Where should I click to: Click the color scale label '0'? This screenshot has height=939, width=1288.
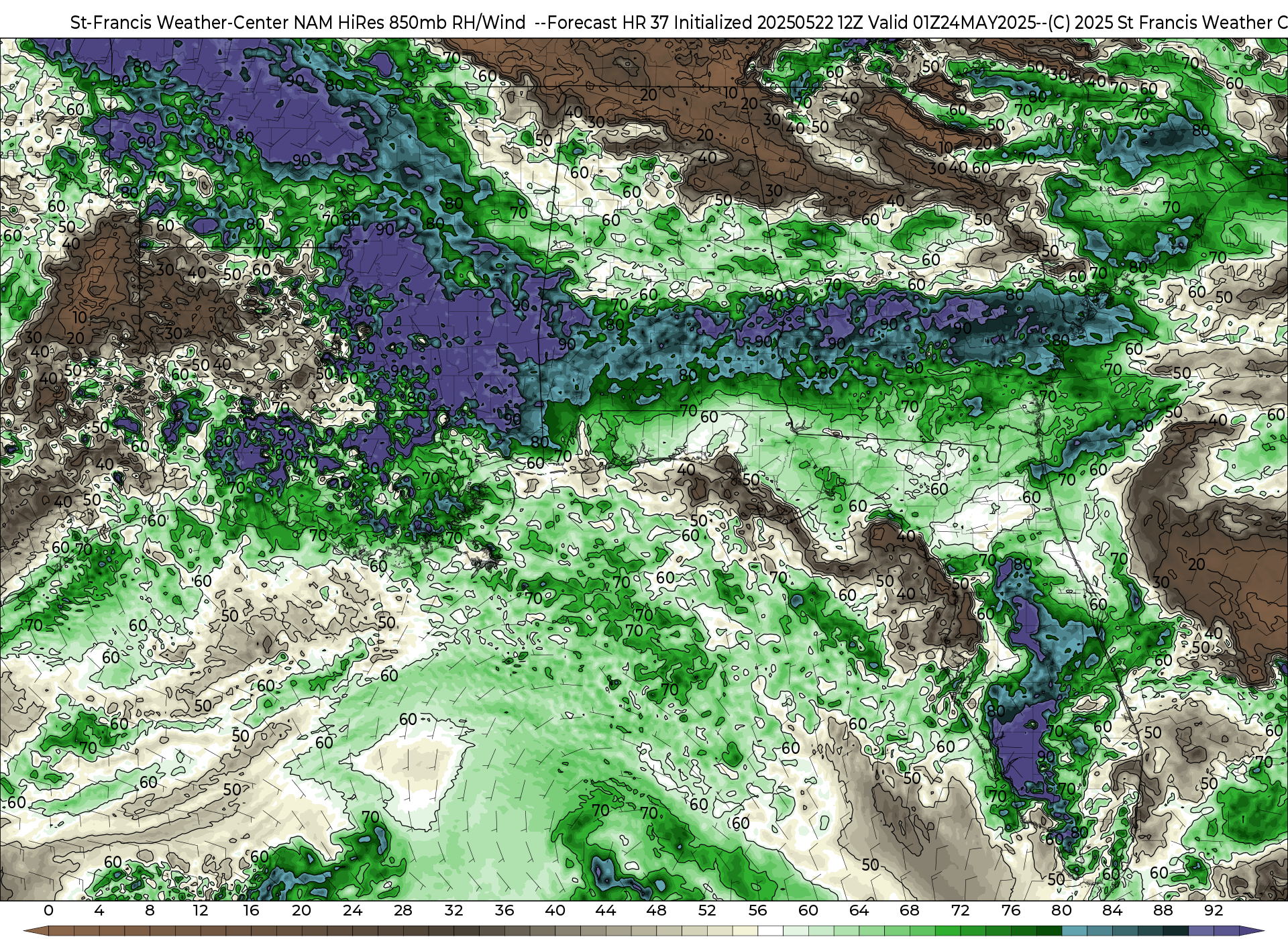click(48, 910)
